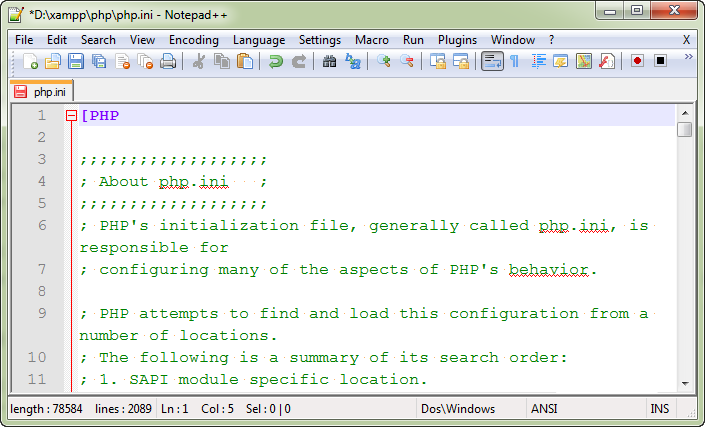Toggle show all characters pilcrow icon

[x=514, y=61]
